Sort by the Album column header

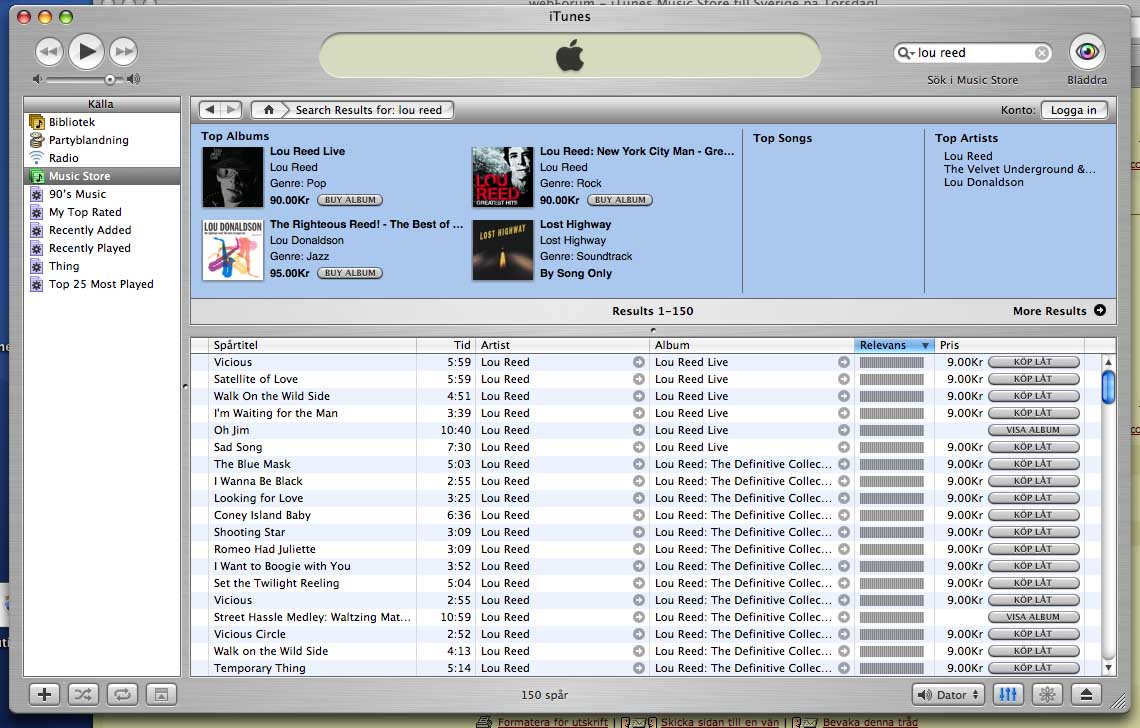[x=752, y=345]
